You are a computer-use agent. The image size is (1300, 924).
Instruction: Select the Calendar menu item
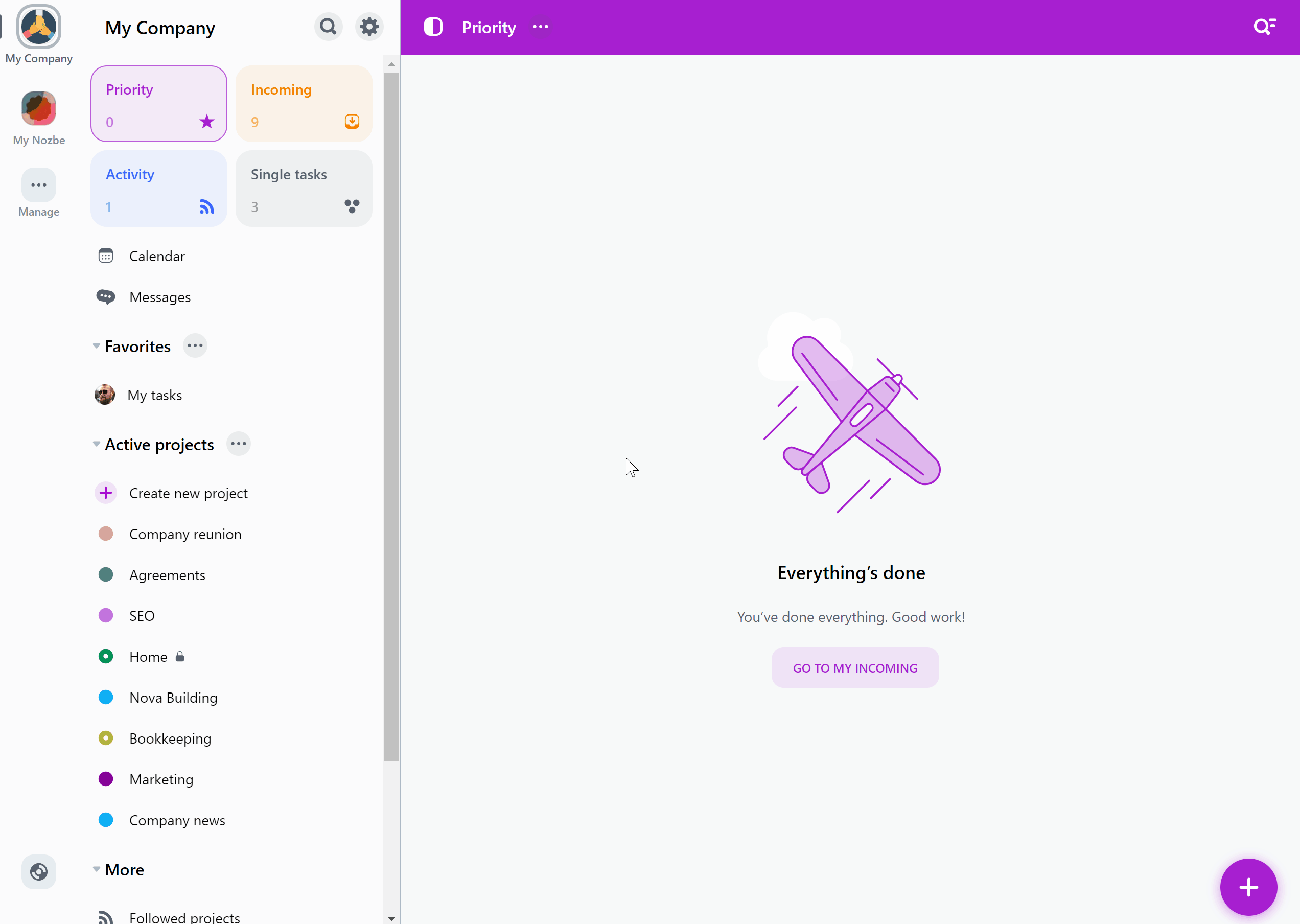(157, 255)
